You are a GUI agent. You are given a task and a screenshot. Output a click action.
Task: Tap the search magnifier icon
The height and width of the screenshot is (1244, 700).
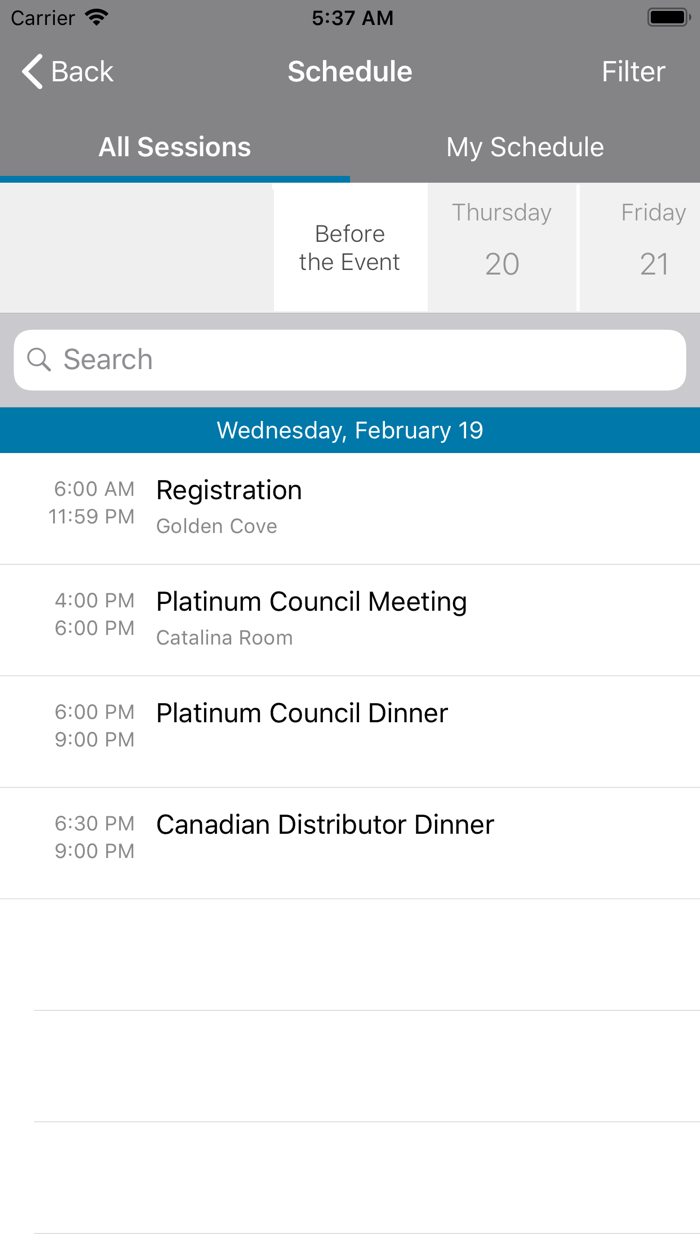tap(38, 359)
